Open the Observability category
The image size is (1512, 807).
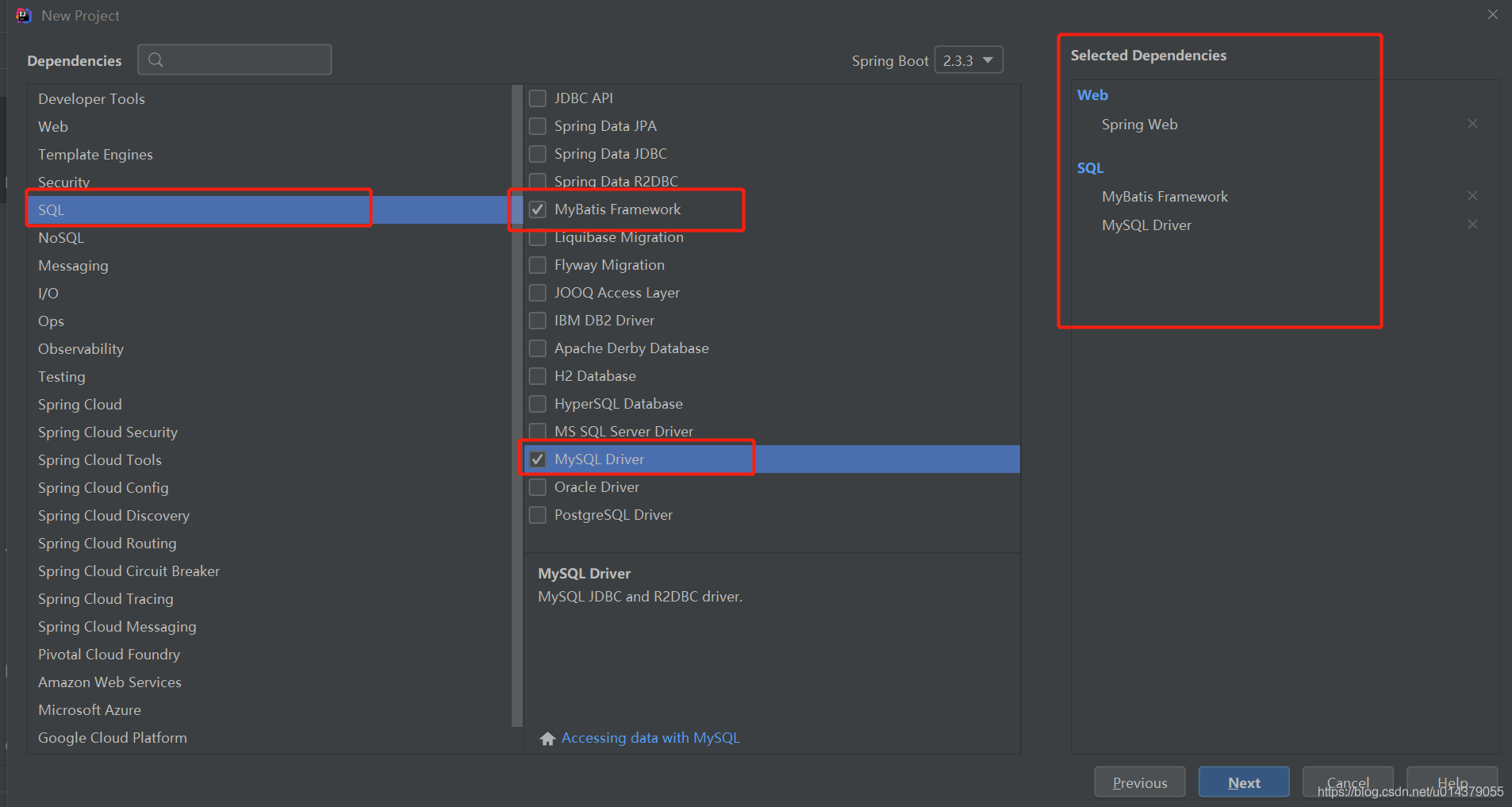coord(270,349)
